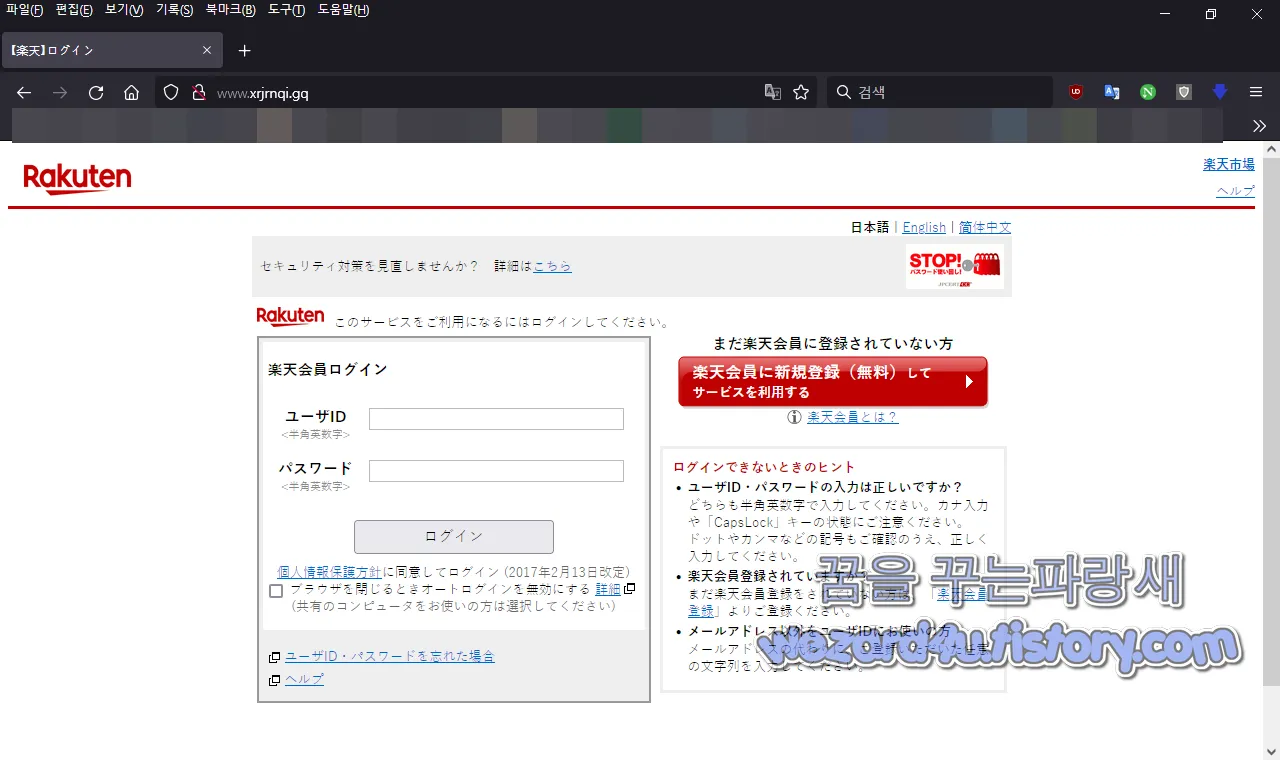The height and width of the screenshot is (760, 1280).
Task: Open the Firefox hamburger menu
Action: coord(1256,92)
